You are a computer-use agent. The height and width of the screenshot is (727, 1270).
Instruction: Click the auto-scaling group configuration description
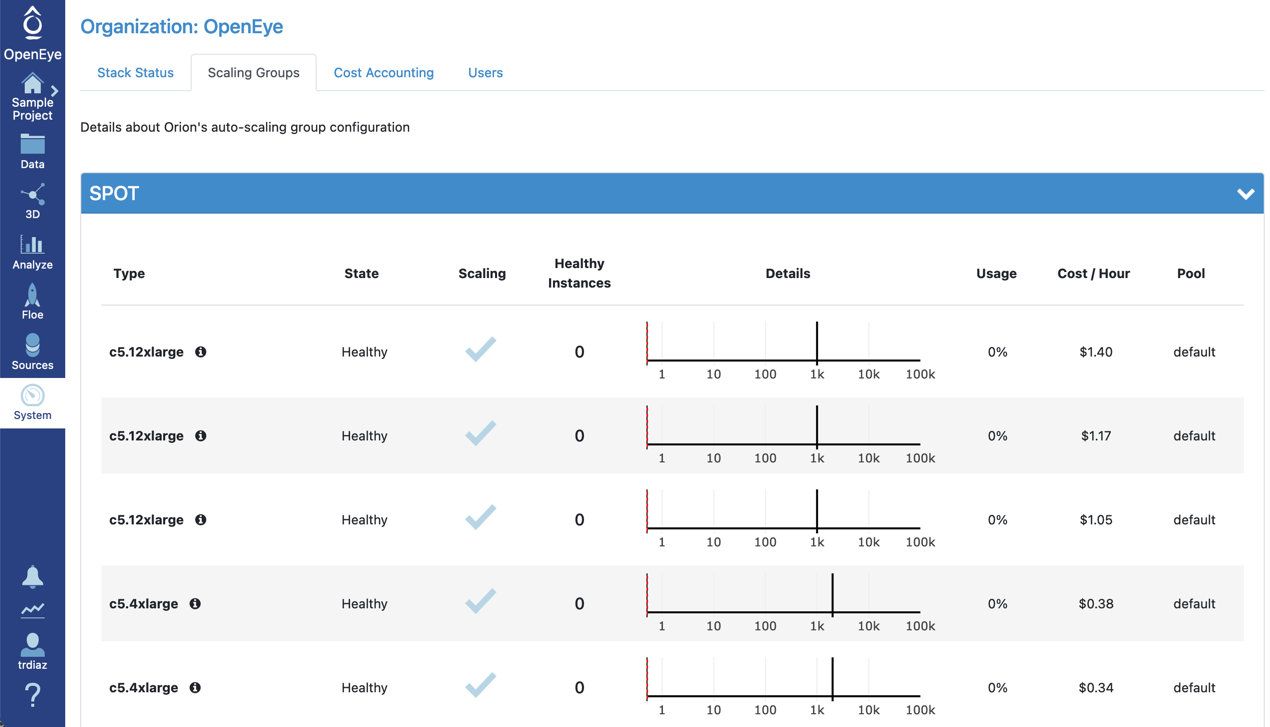(x=245, y=127)
